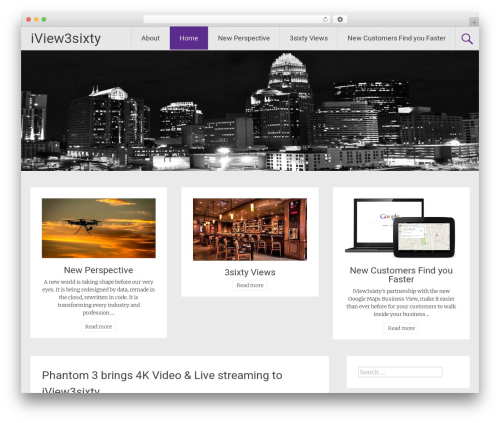Click the round extension icon beside the address bar
The image size is (500, 423).
click(340, 20)
